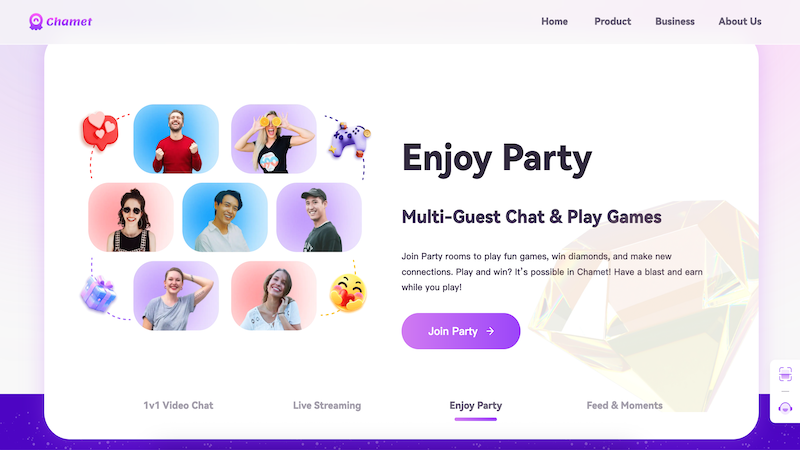Image resolution: width=800 pixels, height=450 pixels.
Task: Open the Product navigation menu
Action: point(612,21)
